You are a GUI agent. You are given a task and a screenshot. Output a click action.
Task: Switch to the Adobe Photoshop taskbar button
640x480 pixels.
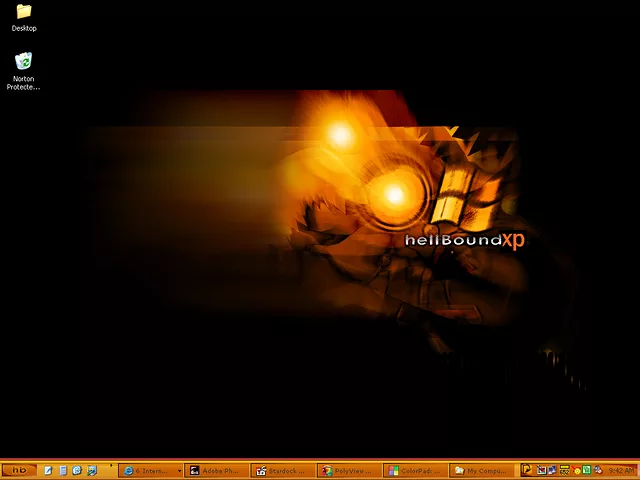click(215, 470)
